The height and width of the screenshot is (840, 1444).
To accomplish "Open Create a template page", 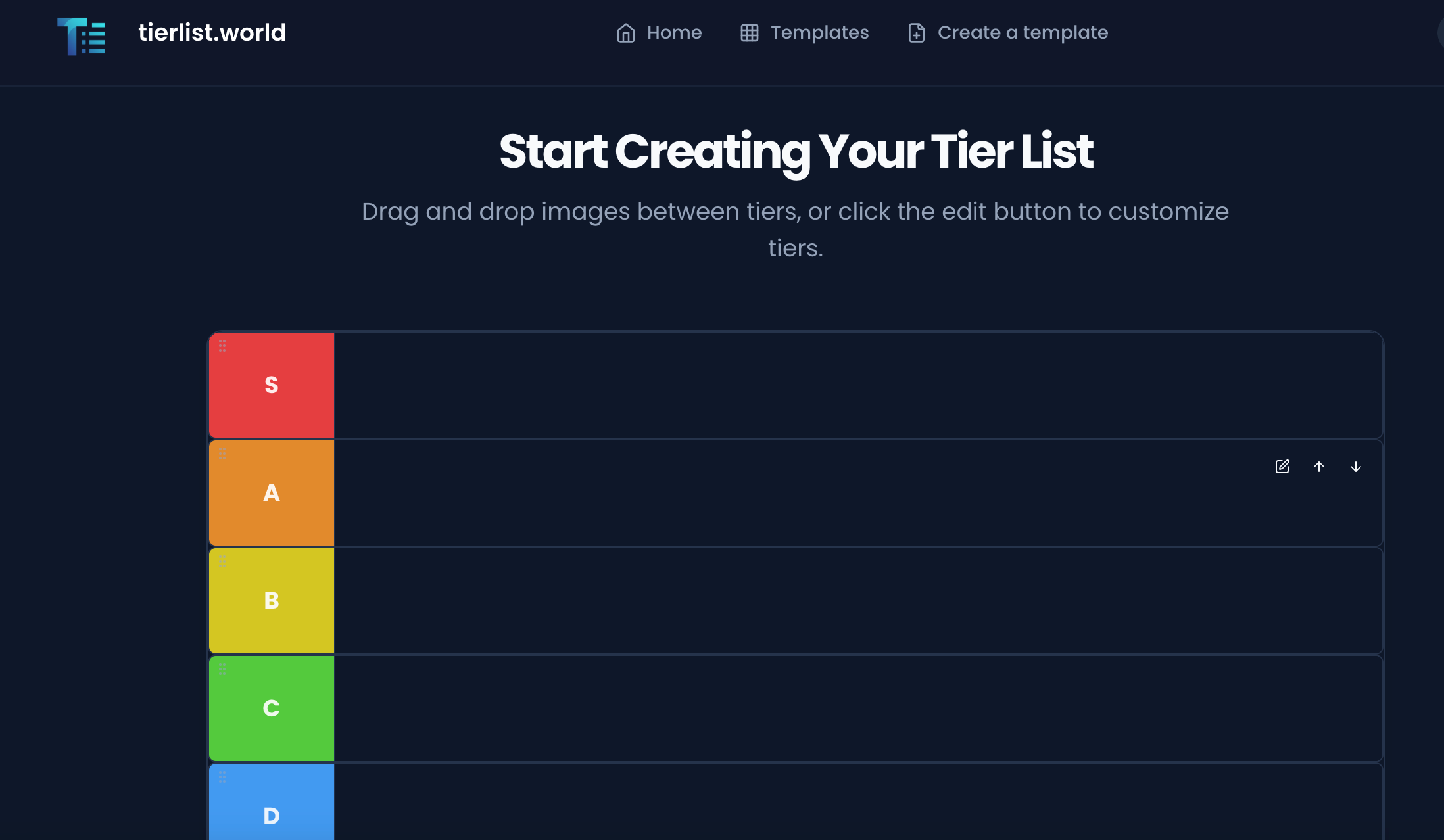I will 1007,33.
